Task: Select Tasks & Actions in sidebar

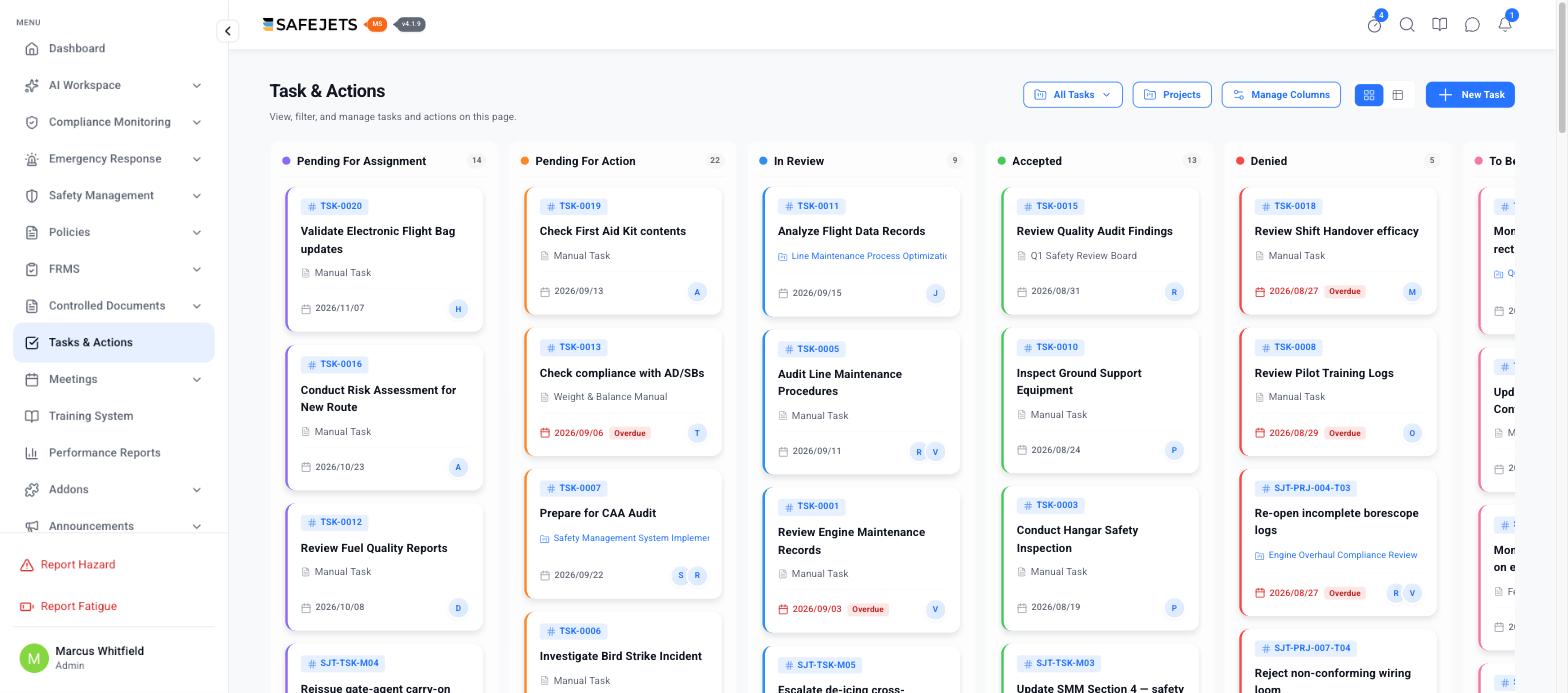Action: [x=114, y=343]
